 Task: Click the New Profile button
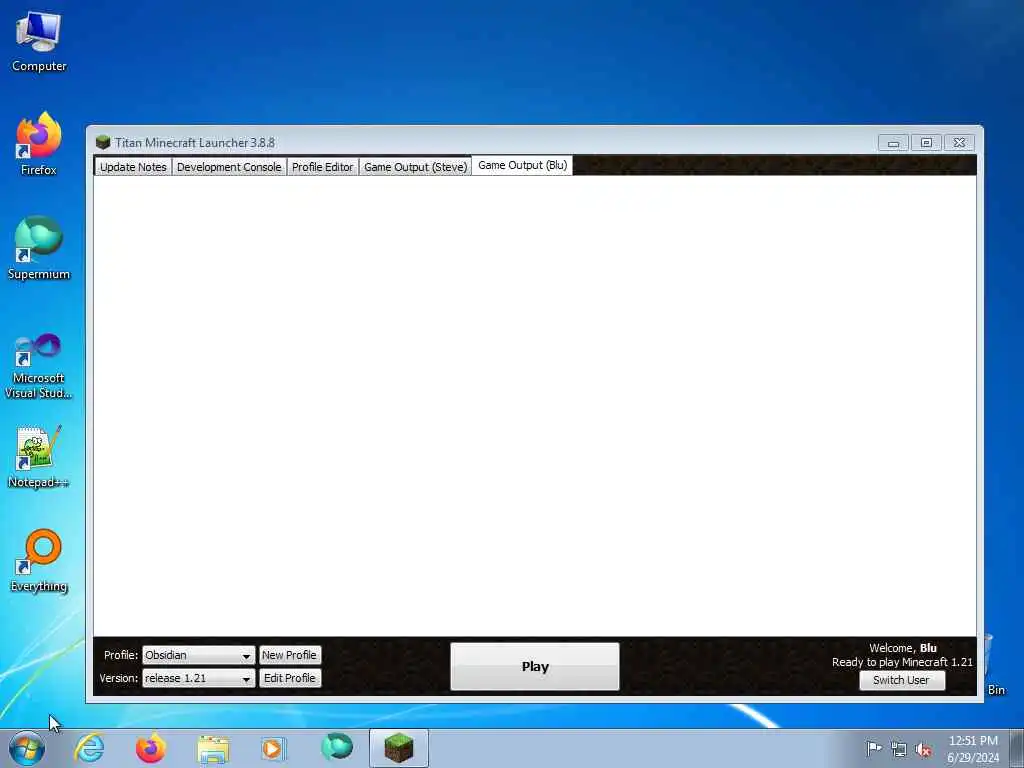tap(290, 655)
